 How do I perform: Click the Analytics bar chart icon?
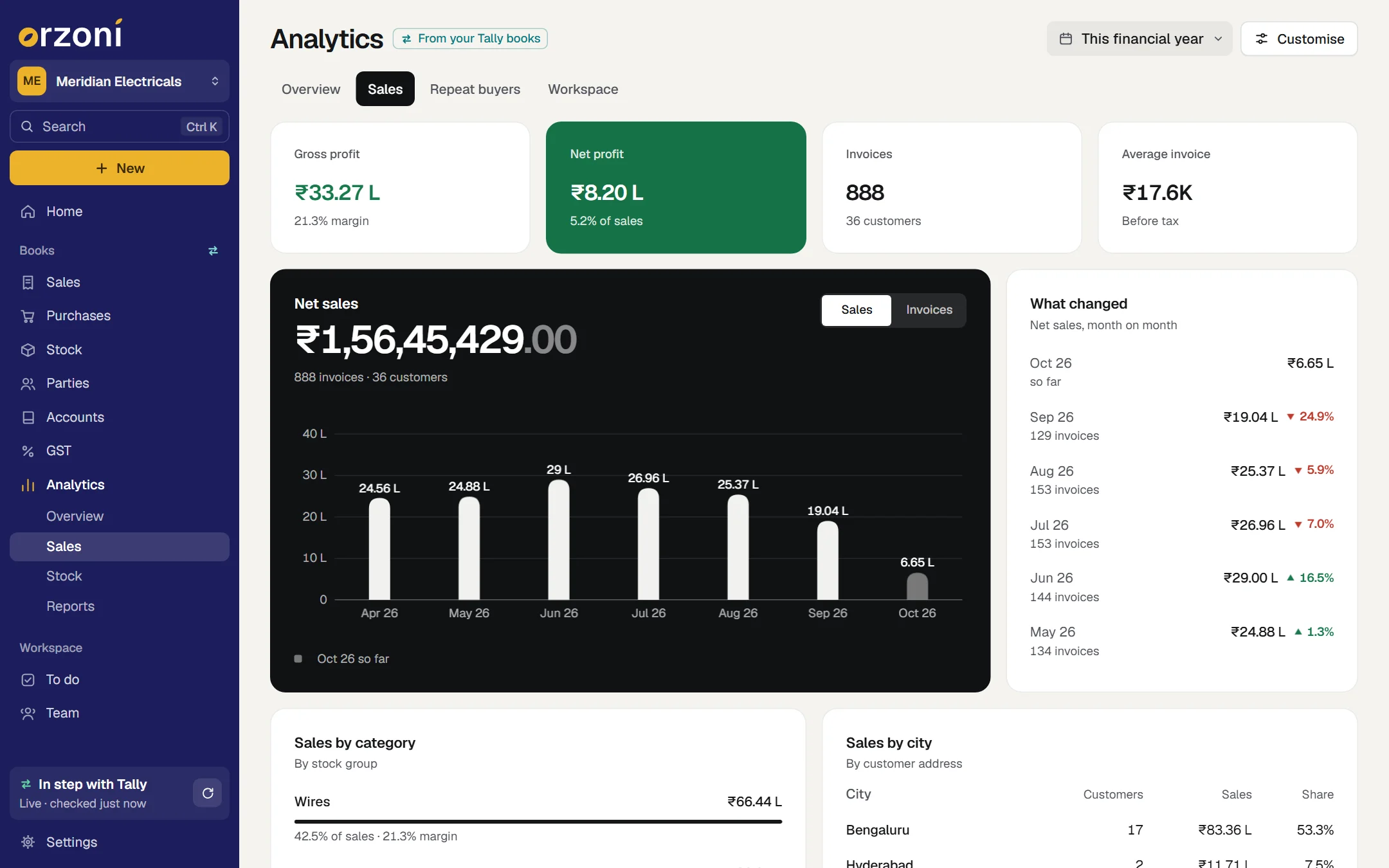[x=28, y=485]
